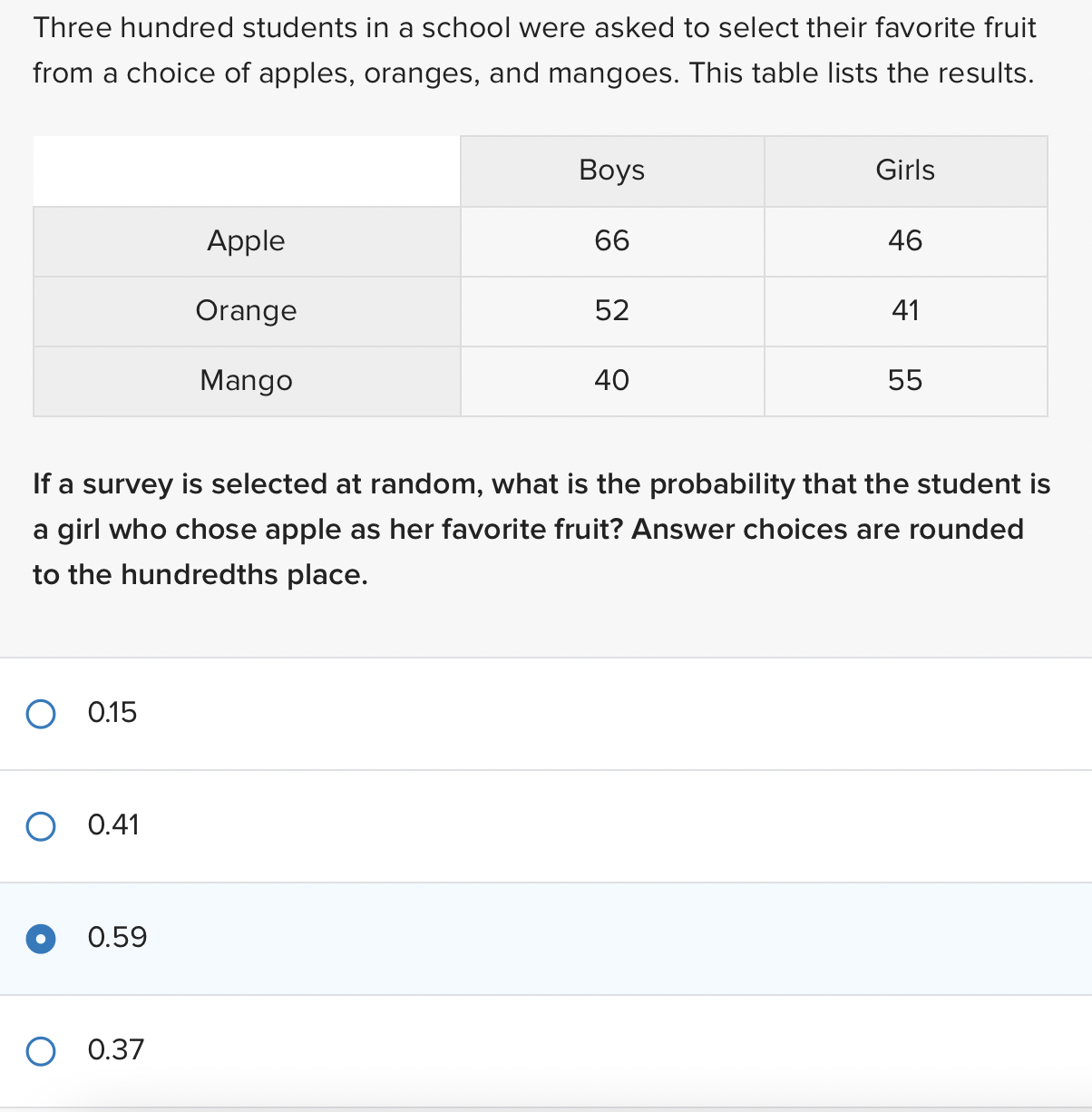Image resolution: width=1092 pixels, height=1112 pixels.
Task: Click the Girls column header
Action: [906, 171]
